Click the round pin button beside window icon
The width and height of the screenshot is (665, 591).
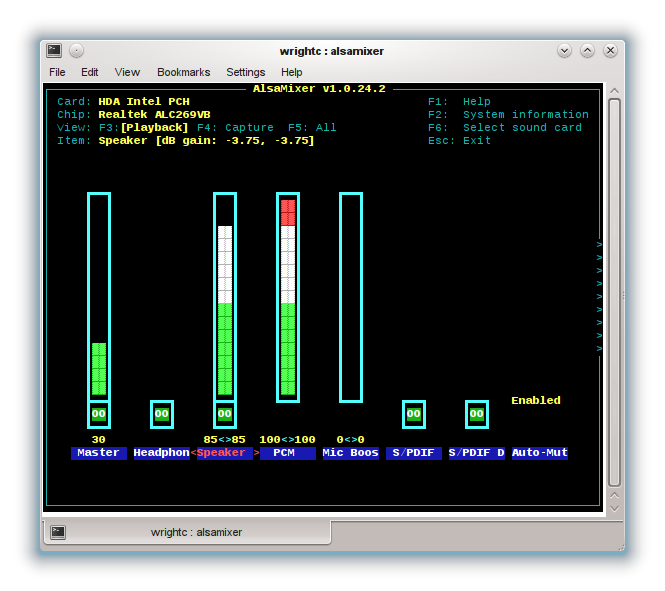pyautogui.click(x=77, y=51)
